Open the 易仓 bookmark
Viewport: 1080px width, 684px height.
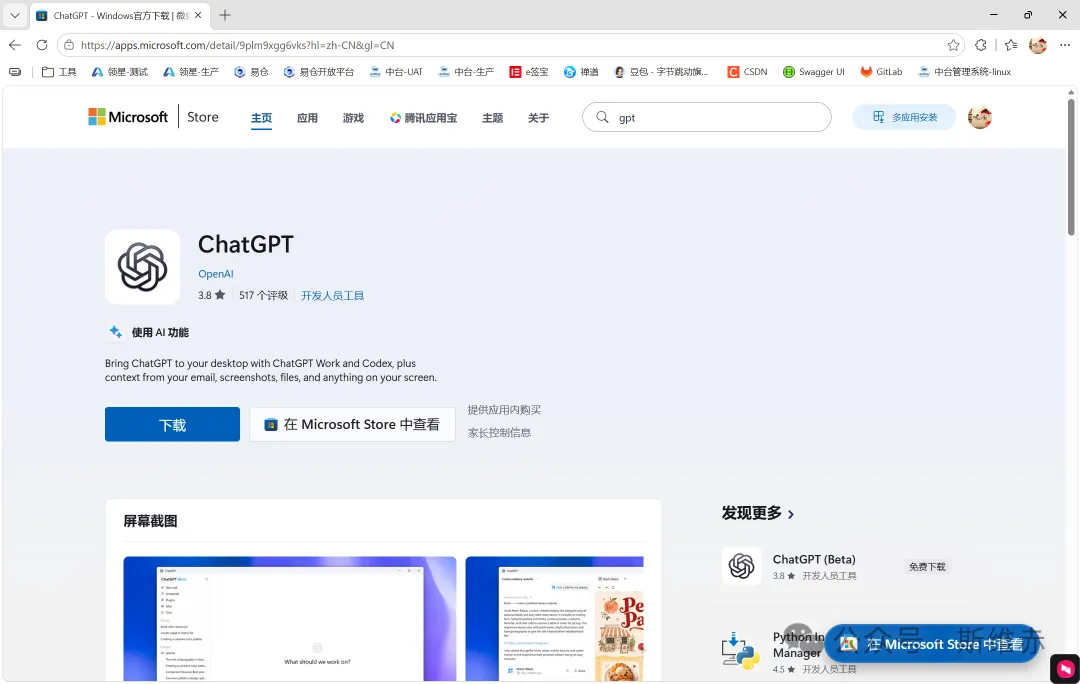tap(251, 72)
